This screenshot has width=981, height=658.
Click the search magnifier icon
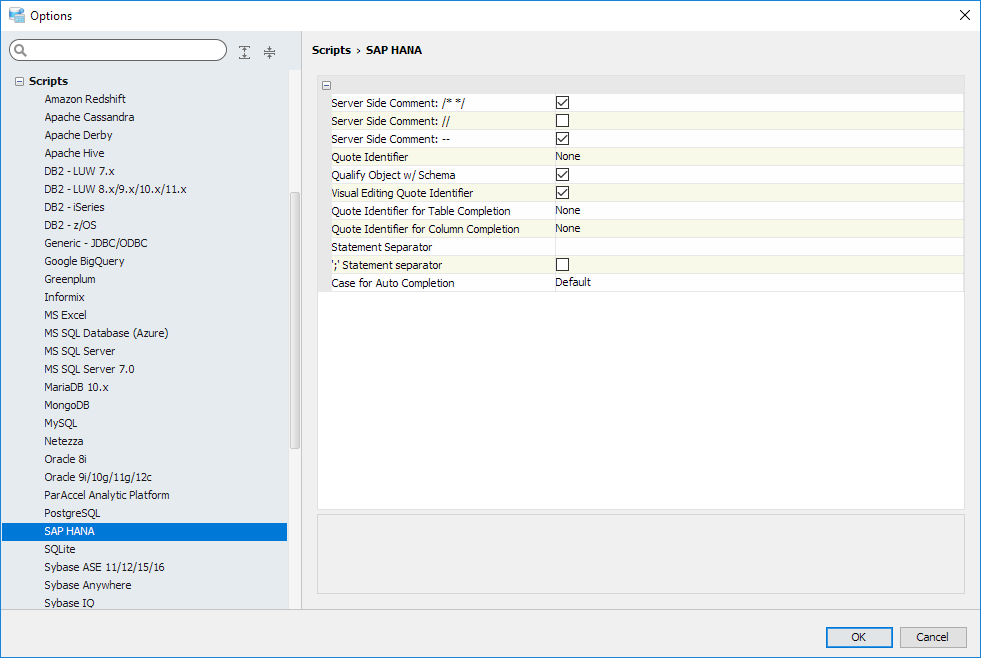[x=21, y=51]
